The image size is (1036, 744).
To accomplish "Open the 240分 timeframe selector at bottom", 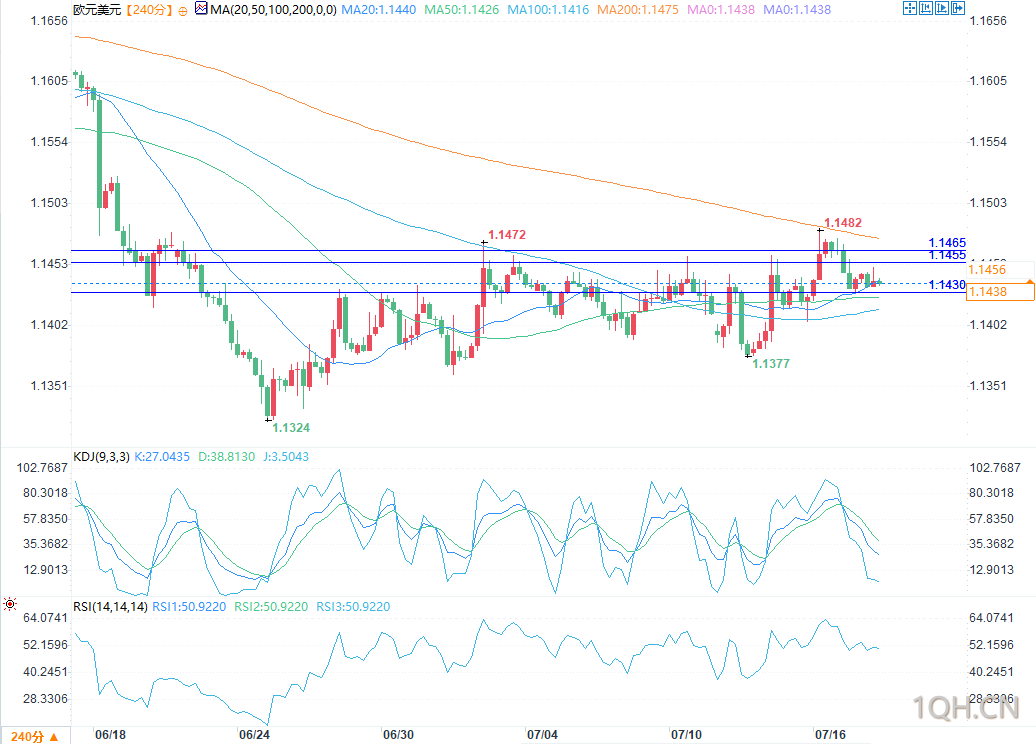I will [x=35, y=736].
